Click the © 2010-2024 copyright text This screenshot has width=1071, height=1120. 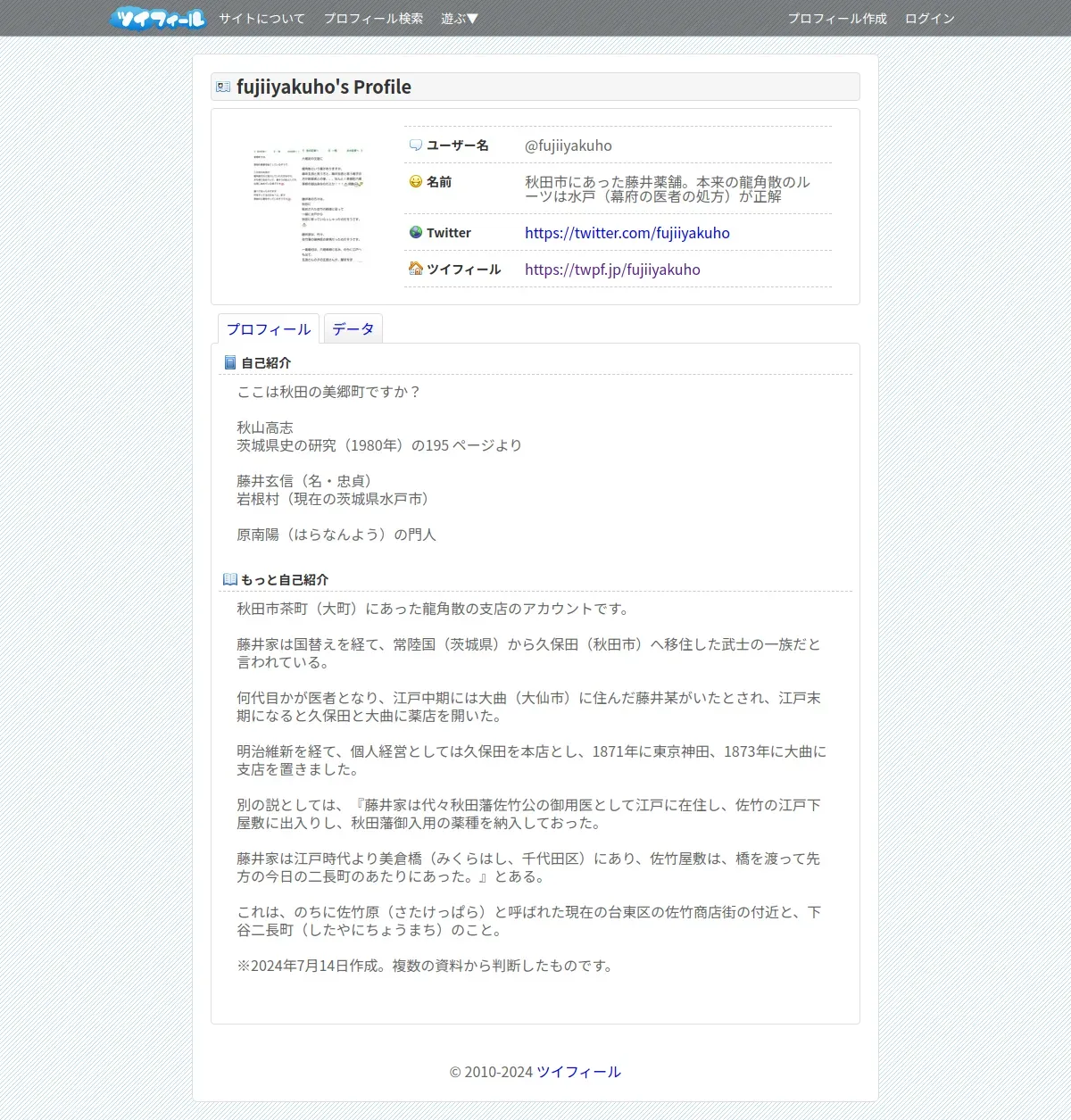click(491, 1072)
